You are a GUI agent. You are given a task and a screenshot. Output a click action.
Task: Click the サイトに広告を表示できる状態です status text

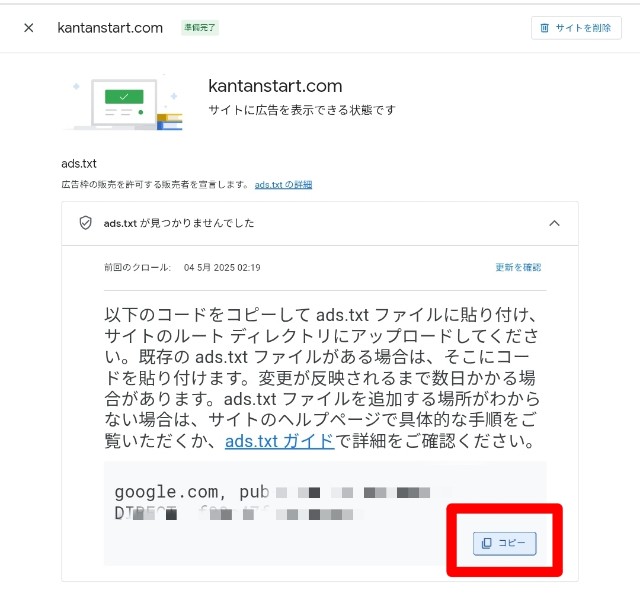coord(302,110)
